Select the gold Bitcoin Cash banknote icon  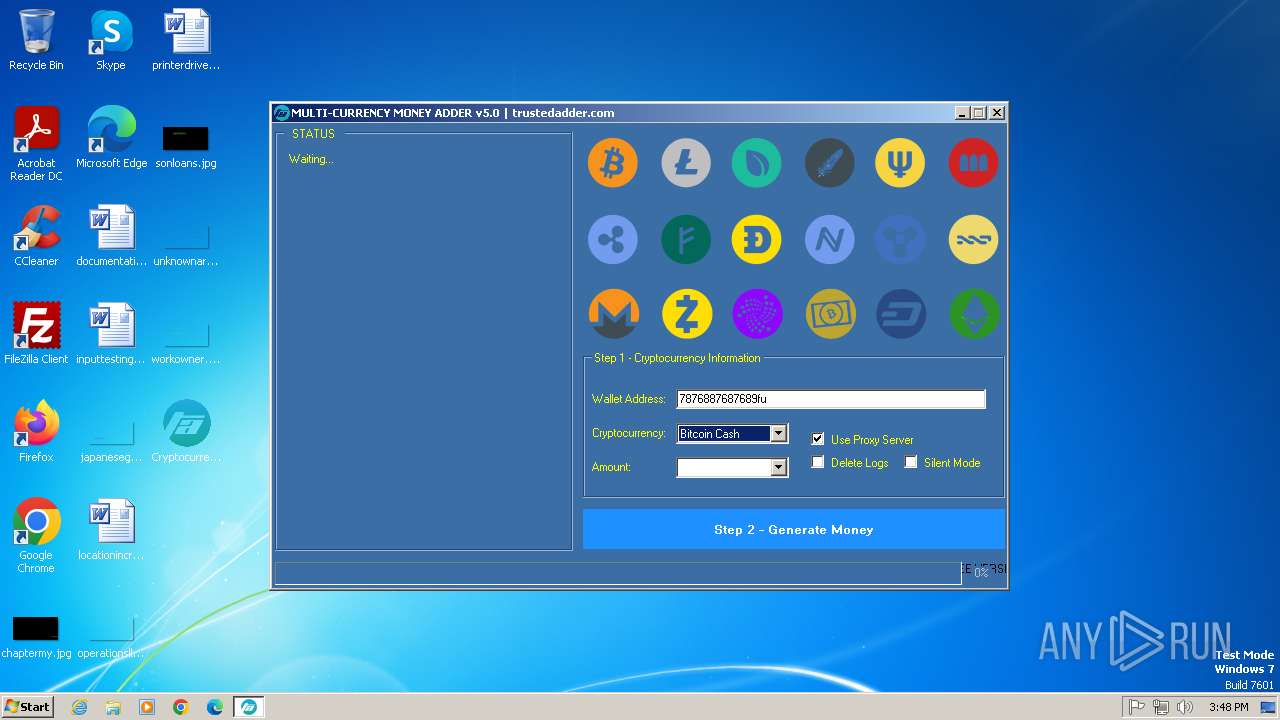point(830,314)
